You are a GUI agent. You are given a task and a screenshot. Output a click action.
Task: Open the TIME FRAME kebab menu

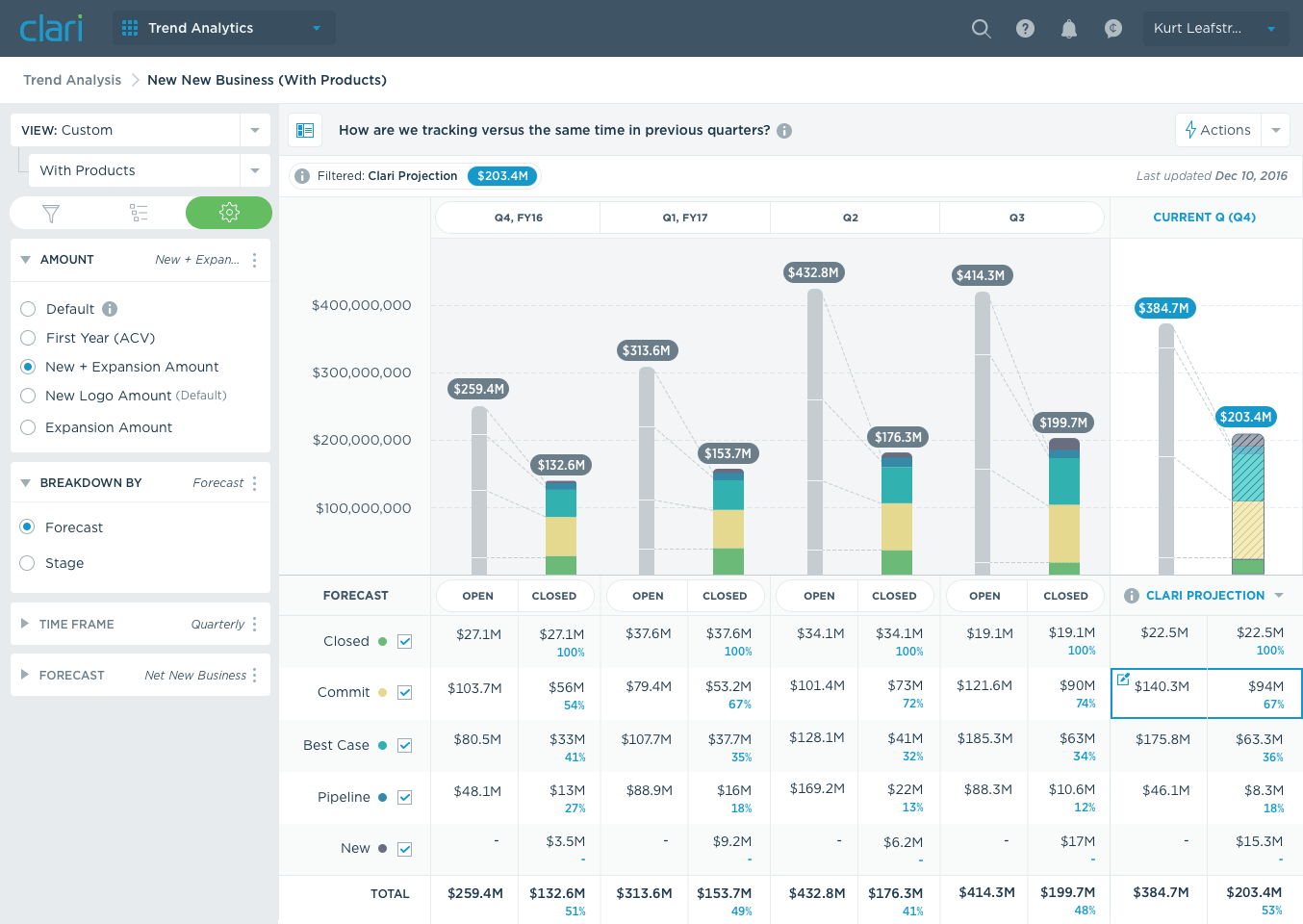pyautogui.click(x=254, y=624)
